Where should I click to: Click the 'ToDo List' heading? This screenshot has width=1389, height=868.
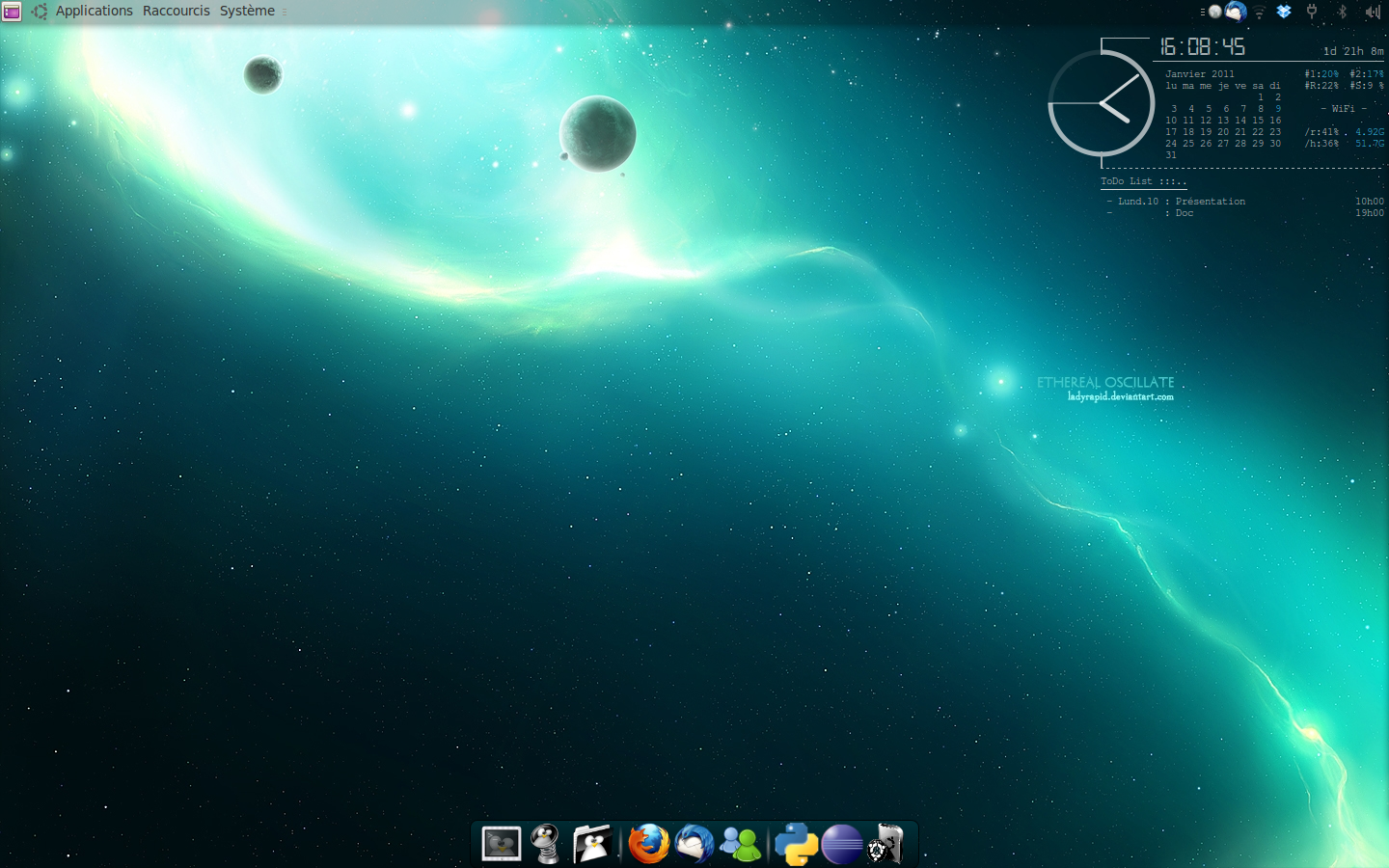click(x=1144, y=181)
